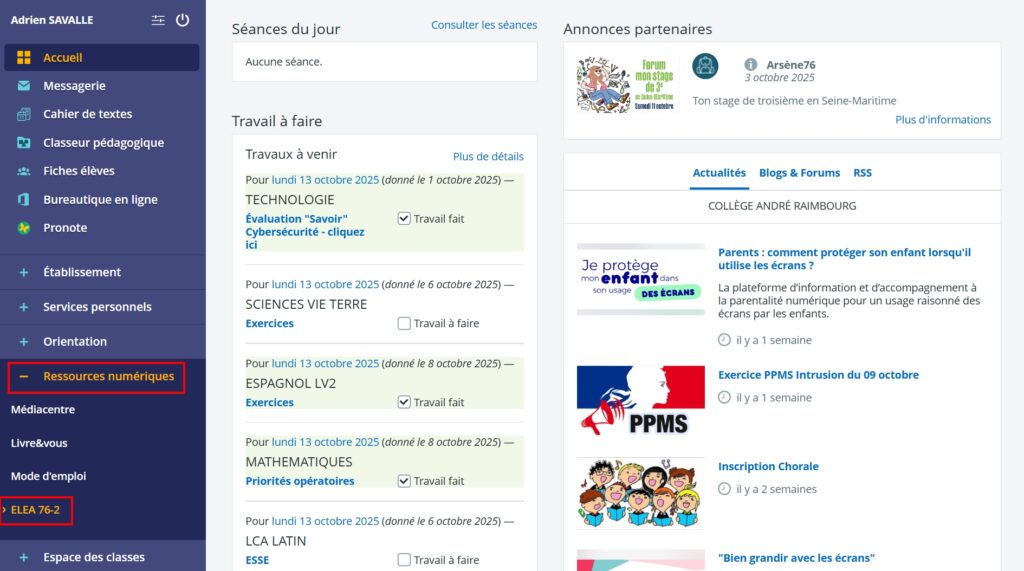
Task: Check Travail à faire for Sciences Vie Terre
Action: pos(404,323)
